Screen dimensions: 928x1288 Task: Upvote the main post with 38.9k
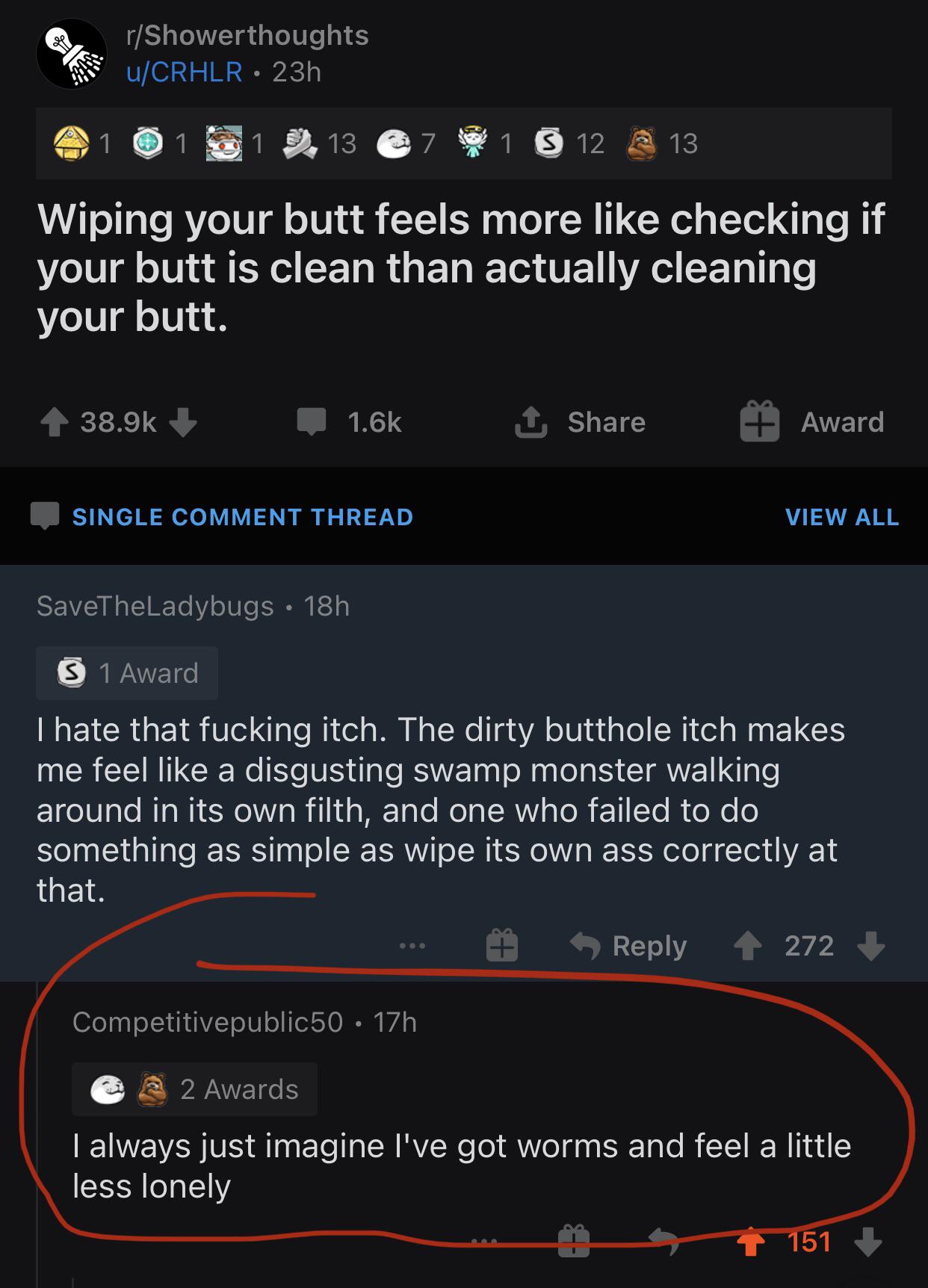point(55,423)
